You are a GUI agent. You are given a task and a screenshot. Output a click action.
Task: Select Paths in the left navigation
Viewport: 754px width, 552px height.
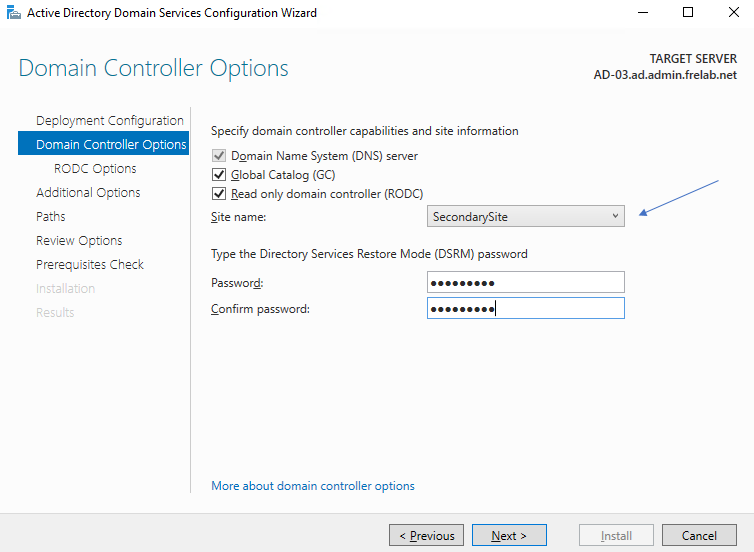(51, 217)
